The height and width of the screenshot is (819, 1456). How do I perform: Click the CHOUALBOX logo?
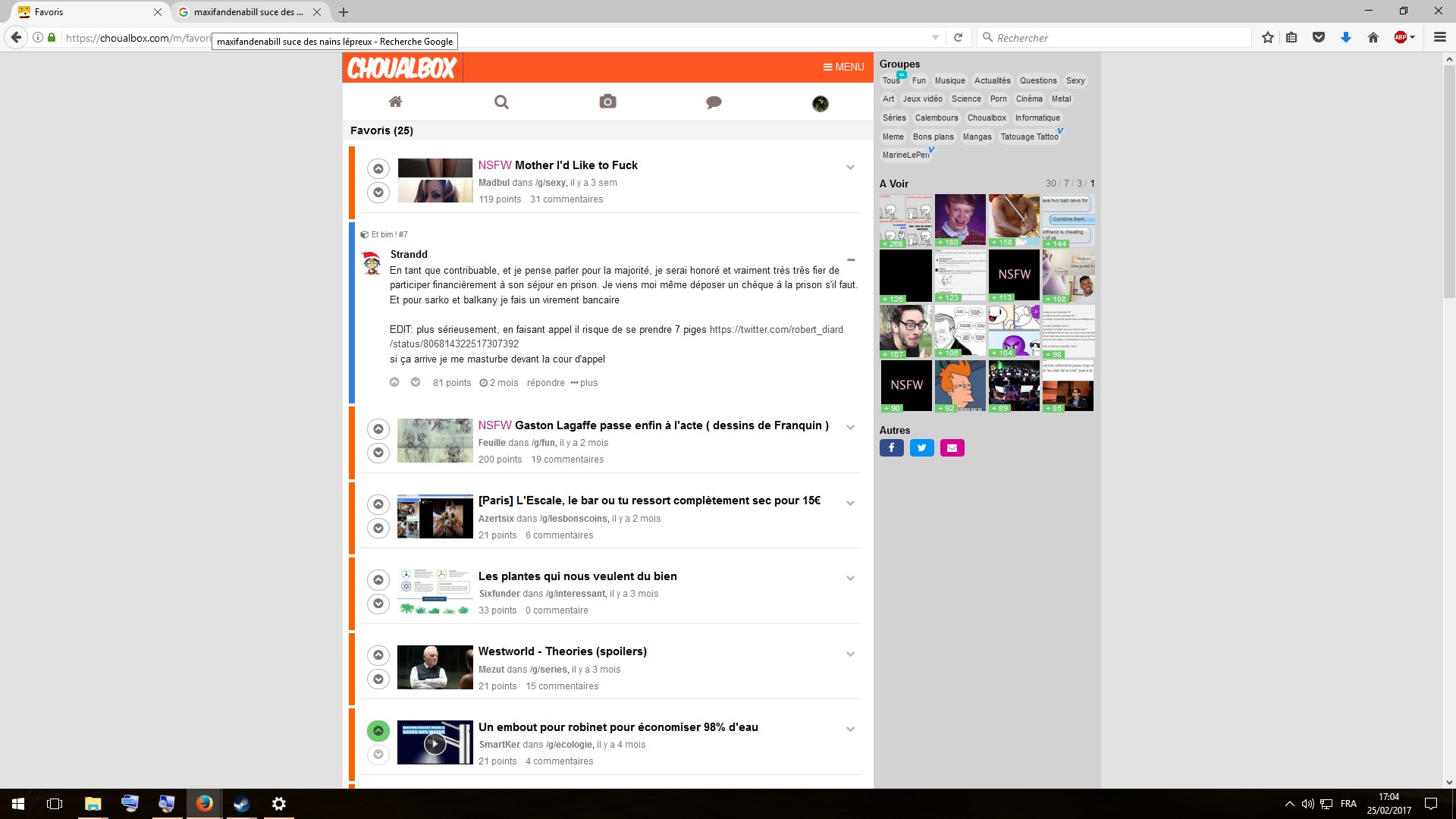click(402, 68)
